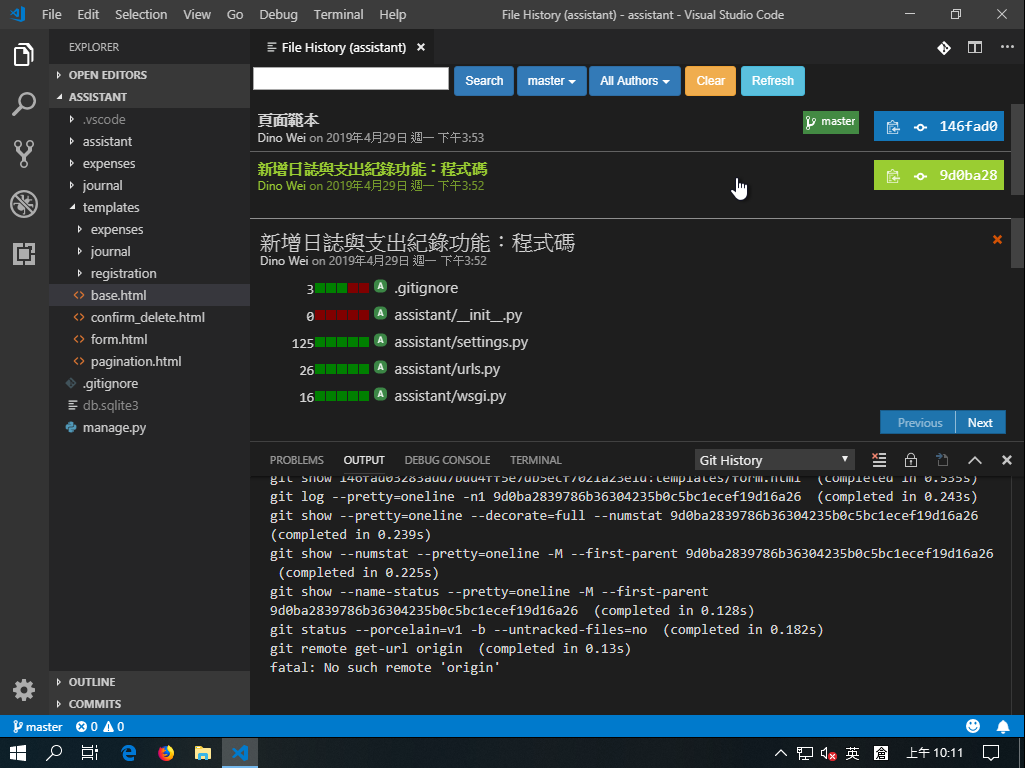
Task: Open the Source Control view
Action: [24, 153]
